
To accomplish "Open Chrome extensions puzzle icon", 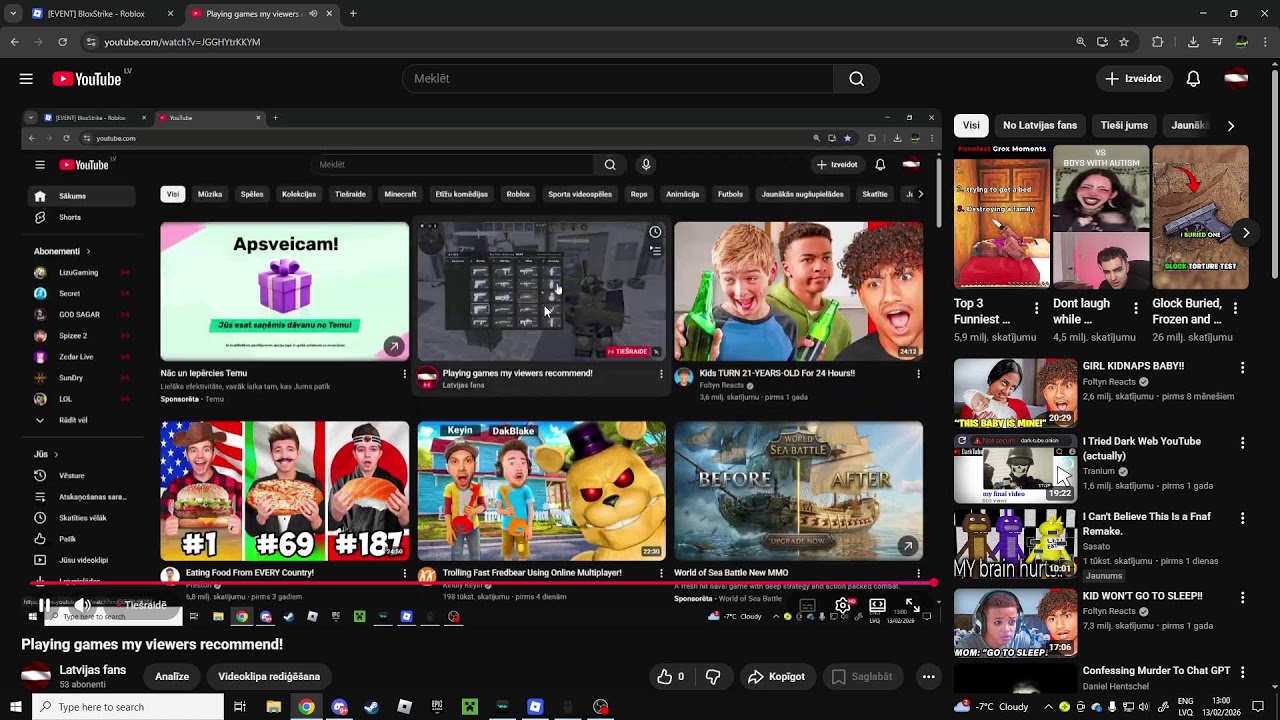I will [x=1158, y=42].
